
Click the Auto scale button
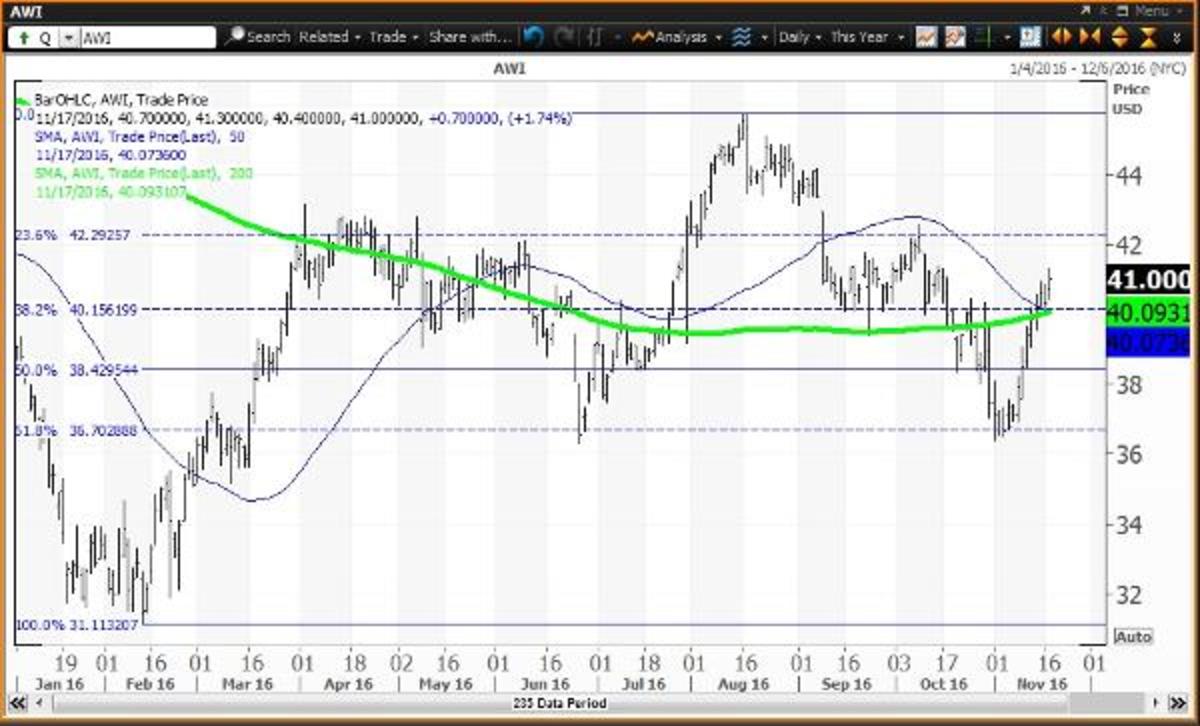tap(1132, 636)
